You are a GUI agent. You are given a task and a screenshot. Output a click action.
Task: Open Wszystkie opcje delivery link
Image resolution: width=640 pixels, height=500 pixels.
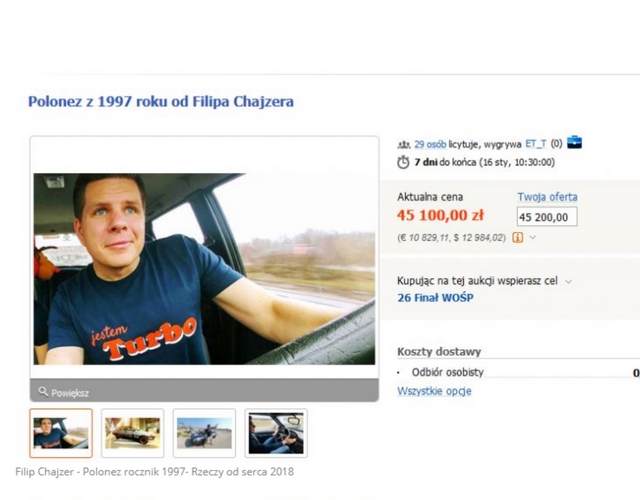[434, 391]
